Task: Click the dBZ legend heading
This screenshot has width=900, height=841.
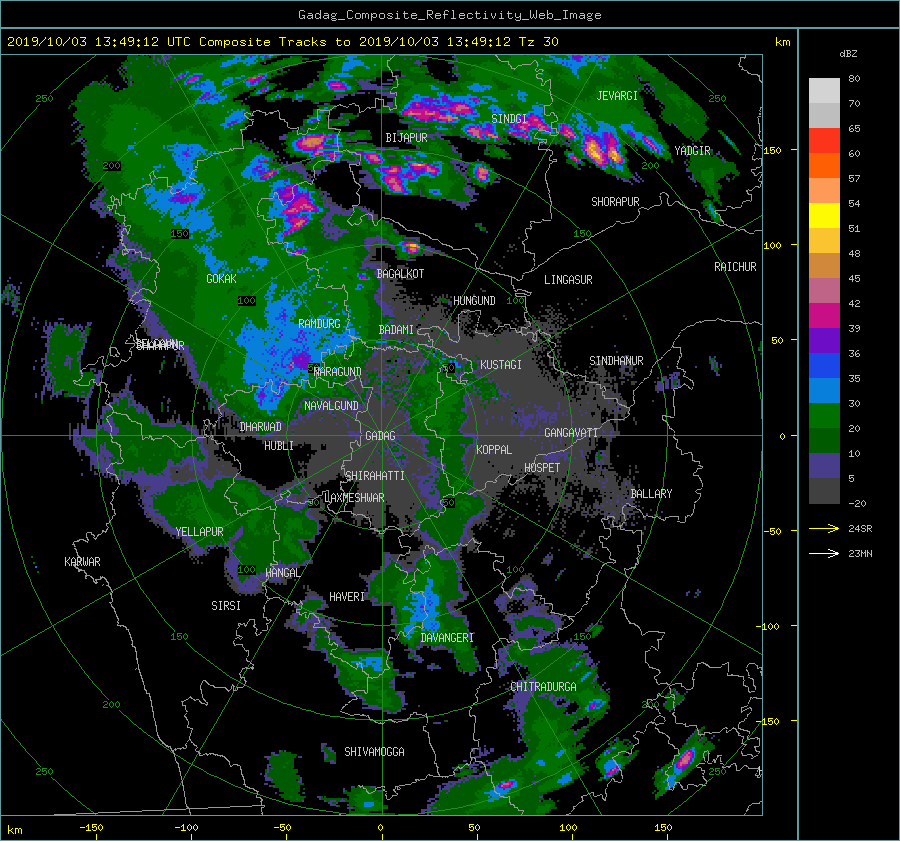Action: [x=848, y=53]
